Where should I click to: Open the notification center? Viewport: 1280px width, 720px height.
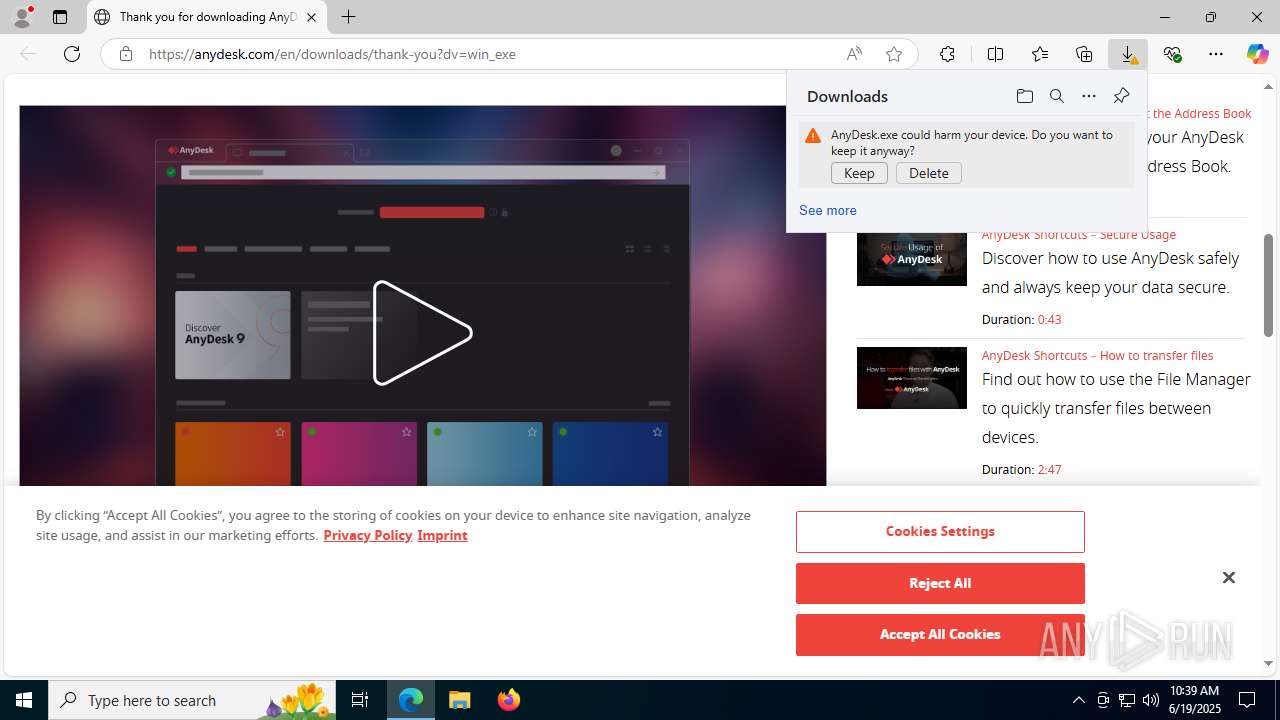point(1247,700)
